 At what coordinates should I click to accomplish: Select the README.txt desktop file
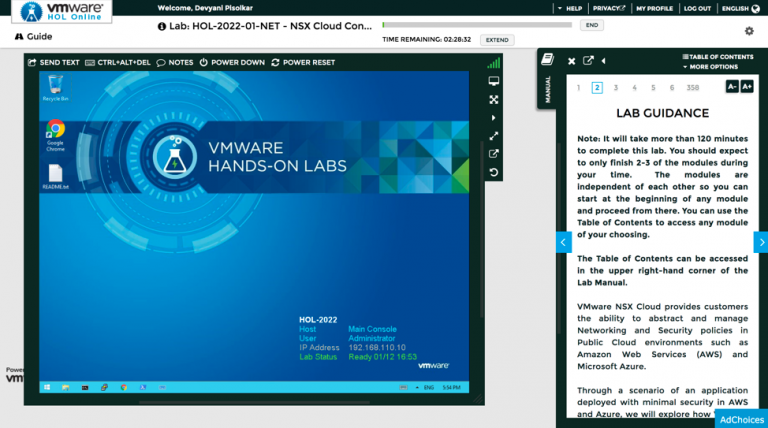(55, 176)
